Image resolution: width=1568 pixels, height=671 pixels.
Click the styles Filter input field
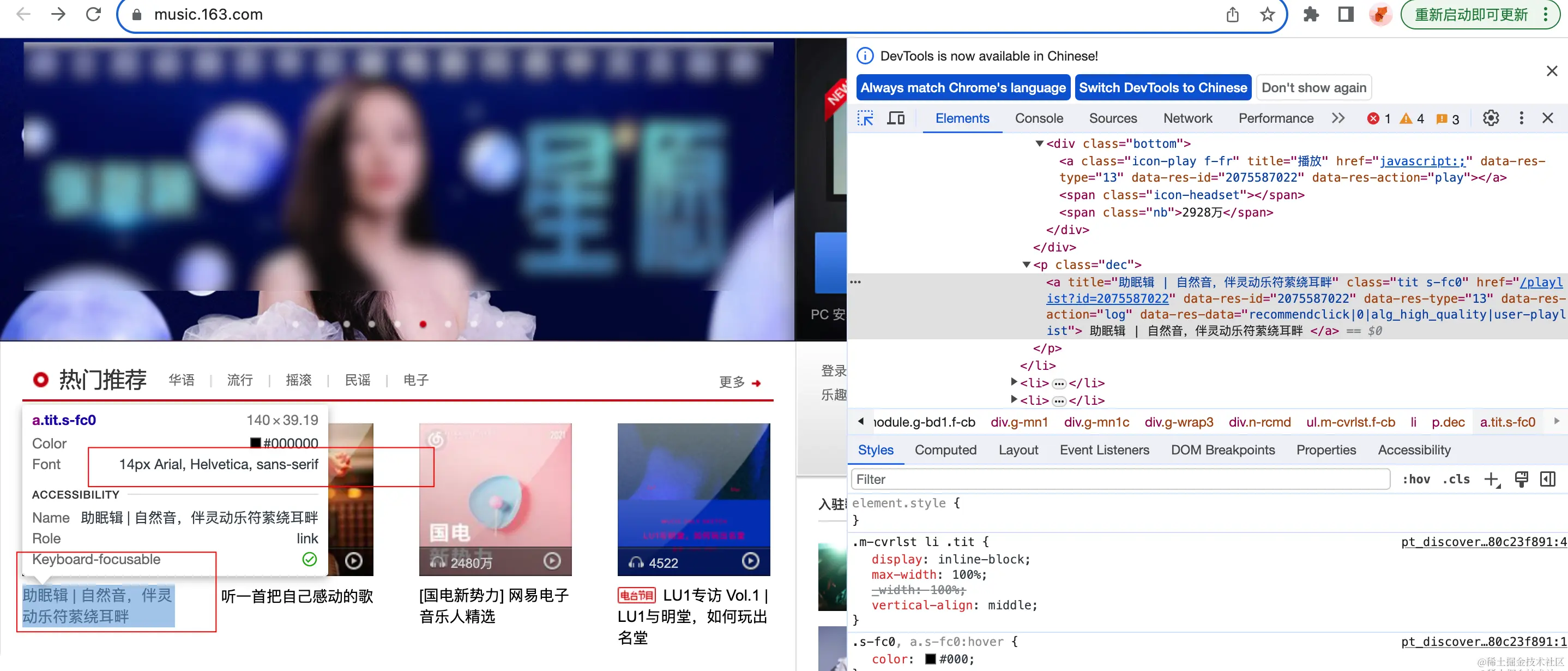click(x=1120, y=479)
